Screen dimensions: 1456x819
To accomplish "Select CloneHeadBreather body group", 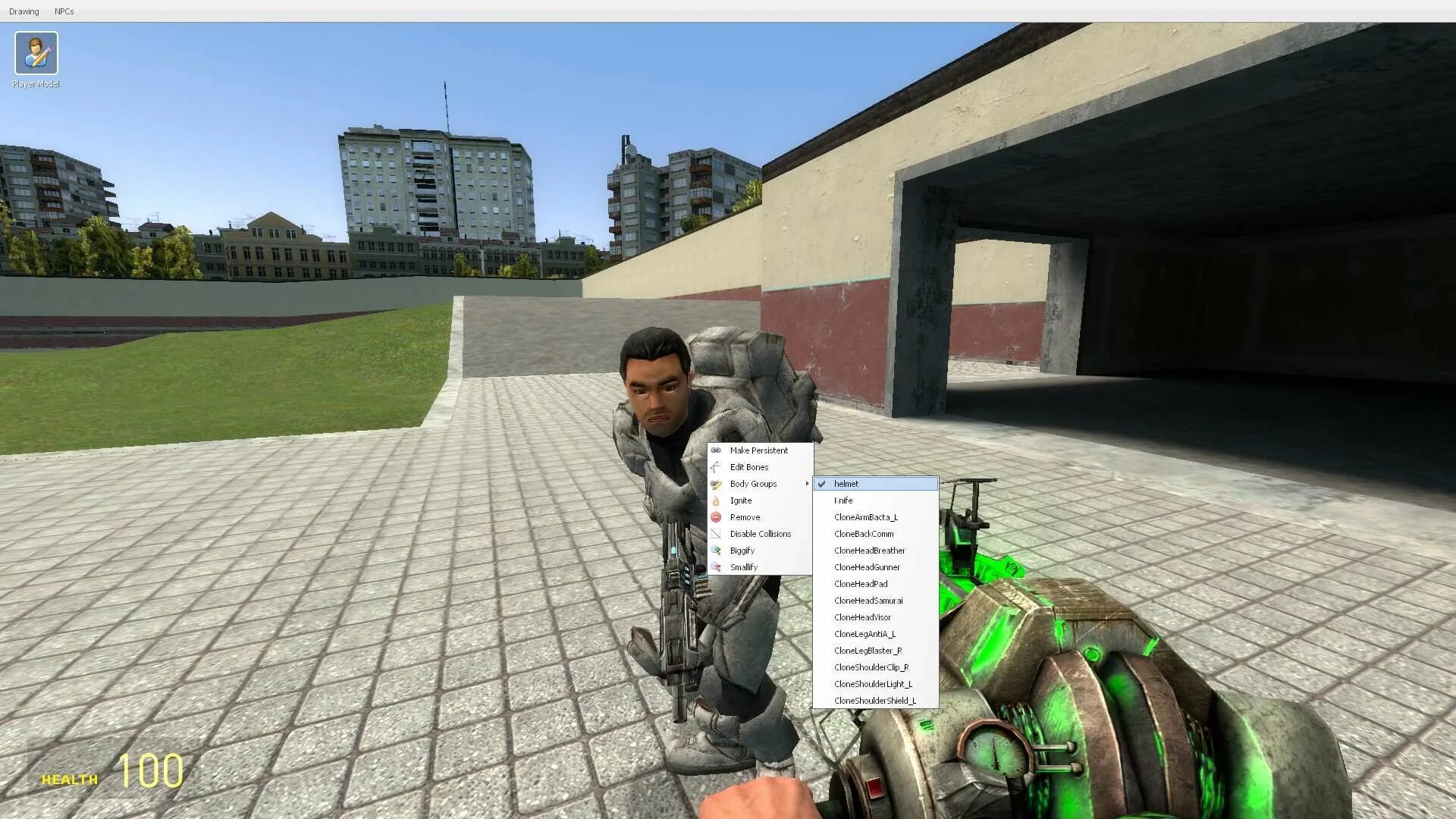I will [x=869, y=550].
